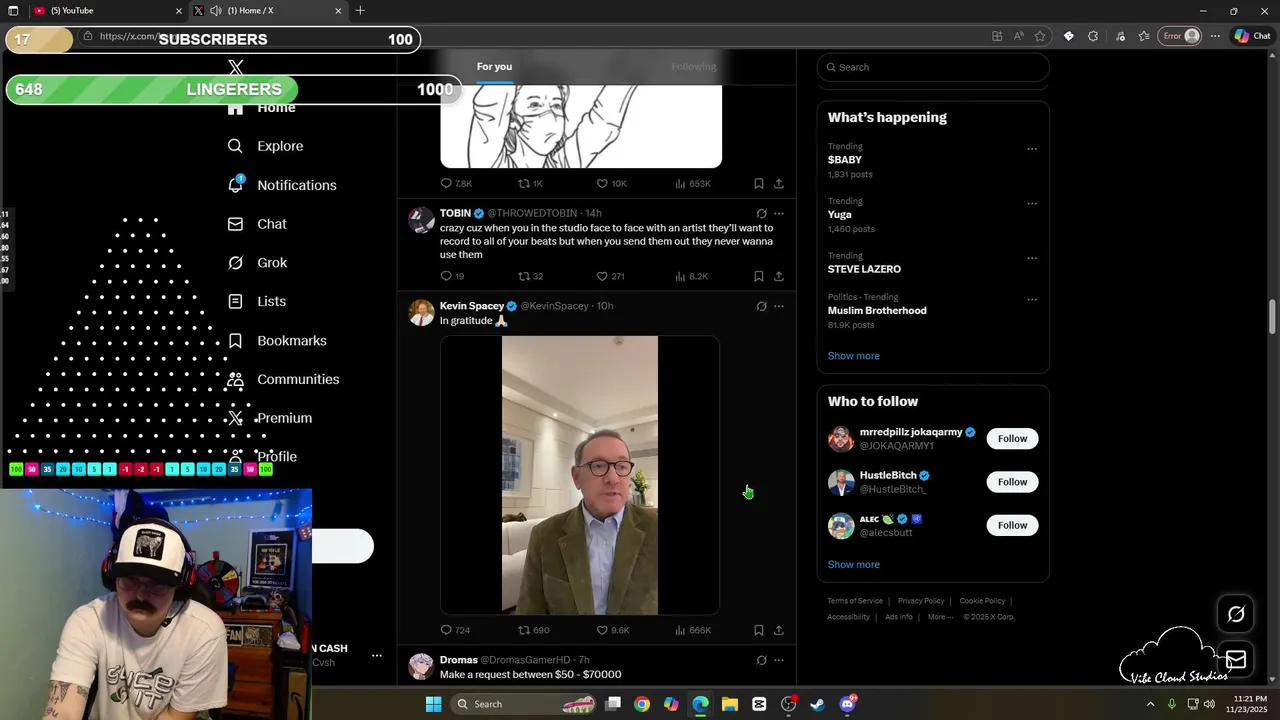Repost Kevin Spacey's post 690 reposts

pos(533,630)
